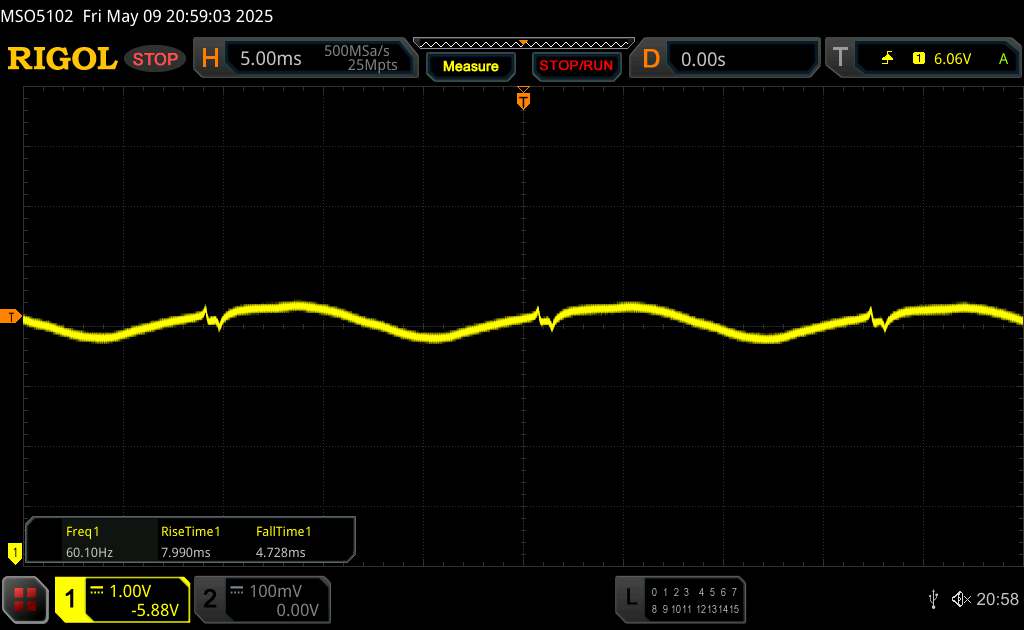Click the trigger level T marker on left edge
1024x630 pixels.
coord(11,317)
